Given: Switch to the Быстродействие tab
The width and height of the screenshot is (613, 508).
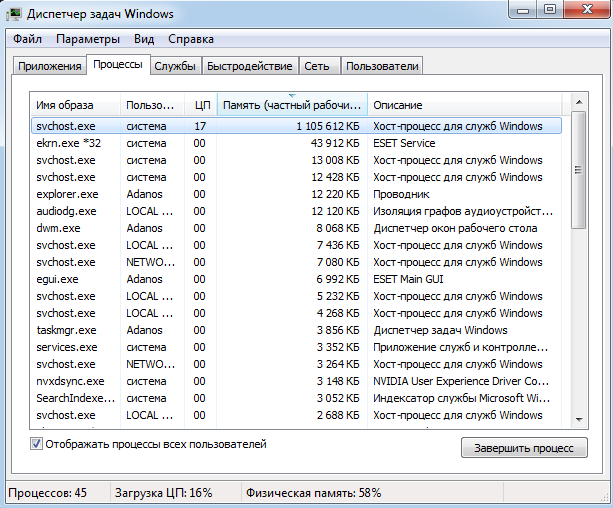Looking at the screenshot, I should tap(250, 66).
